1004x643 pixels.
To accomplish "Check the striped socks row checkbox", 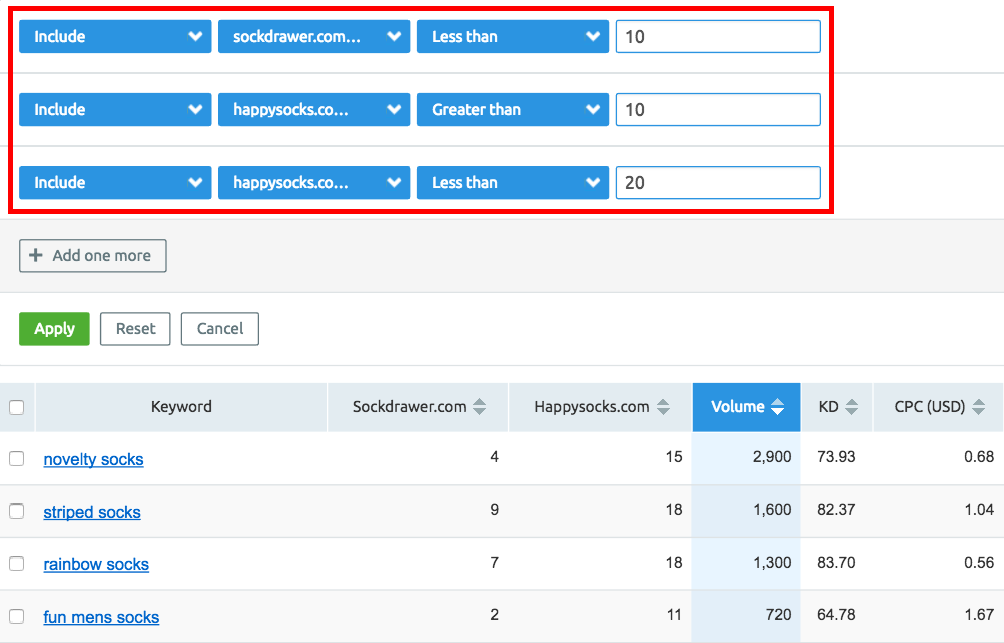I will 17,511.
